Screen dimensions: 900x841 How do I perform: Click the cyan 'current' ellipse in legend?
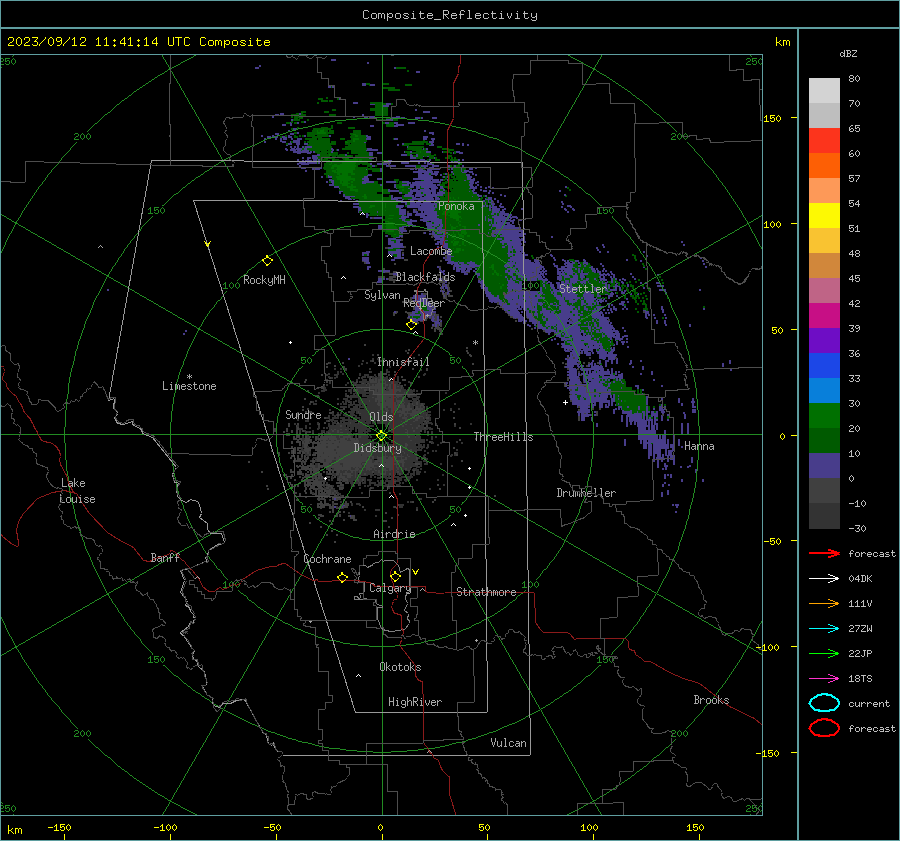[824, 703]
